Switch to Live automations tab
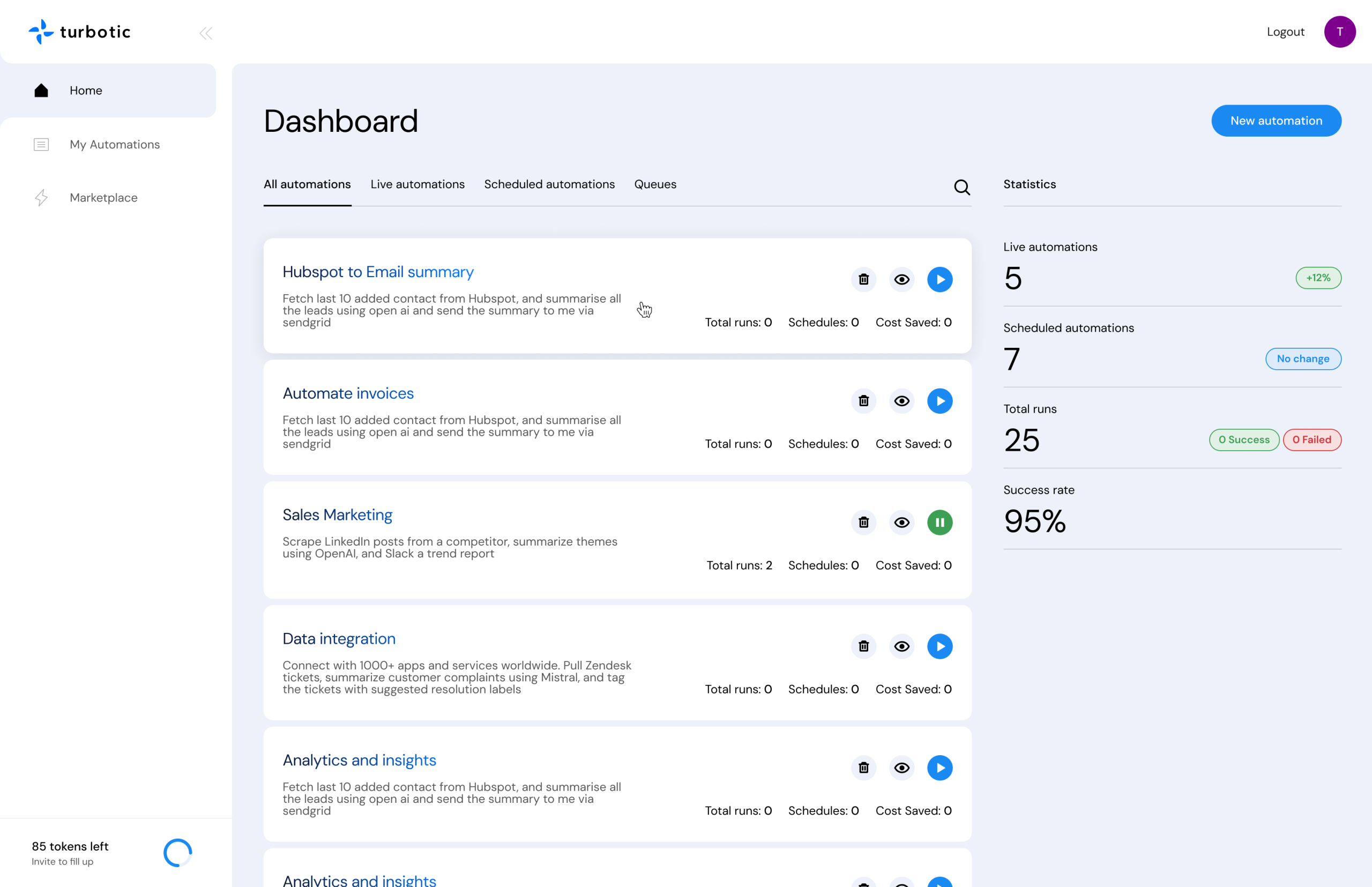 (x=417, y=184)
